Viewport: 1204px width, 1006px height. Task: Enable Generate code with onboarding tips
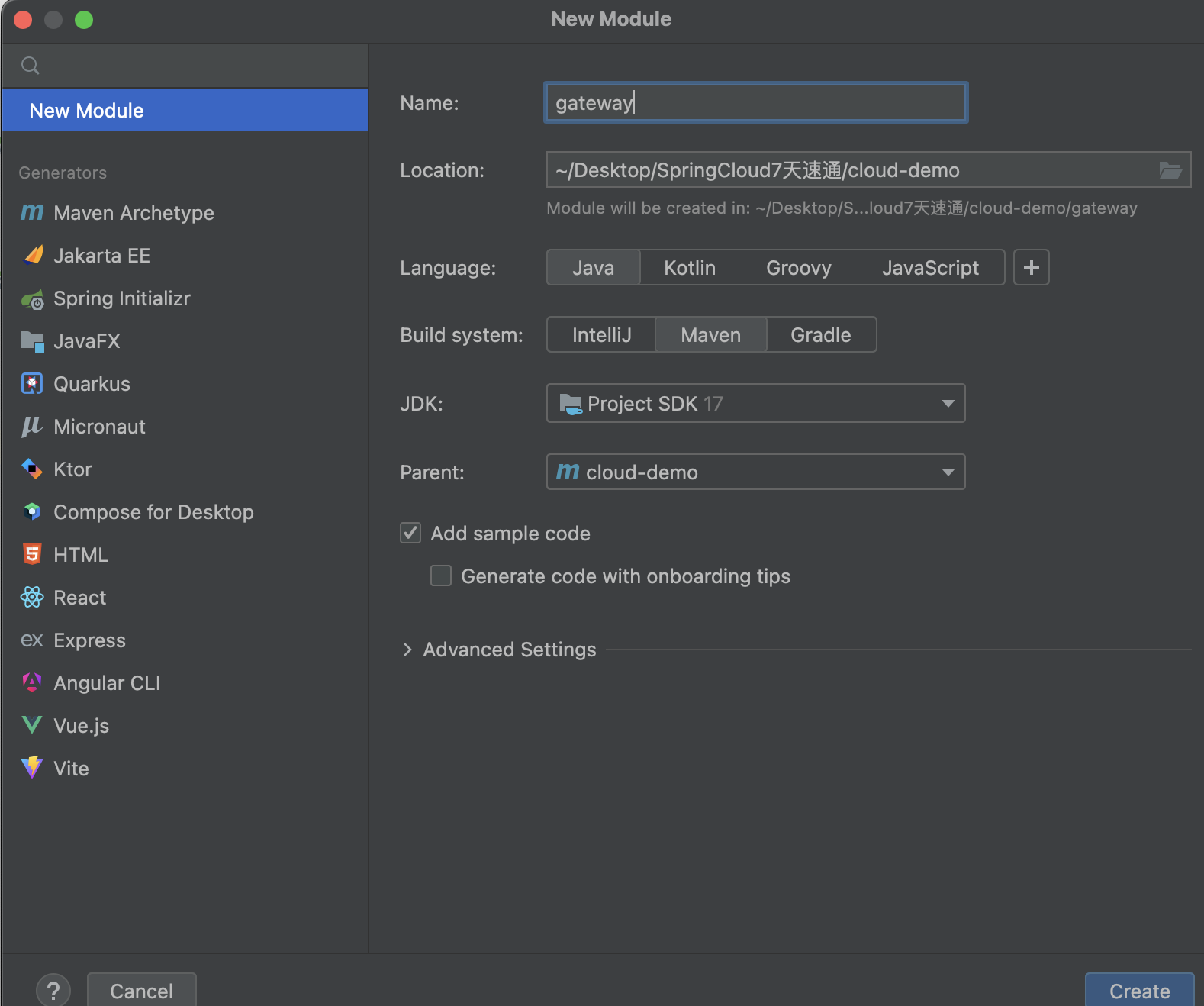[441, 576]
